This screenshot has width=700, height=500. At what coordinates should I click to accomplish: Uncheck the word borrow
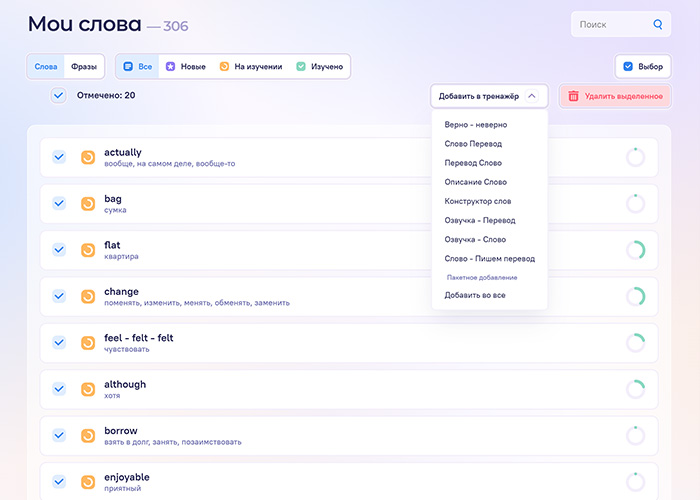[x=59, y=435]
